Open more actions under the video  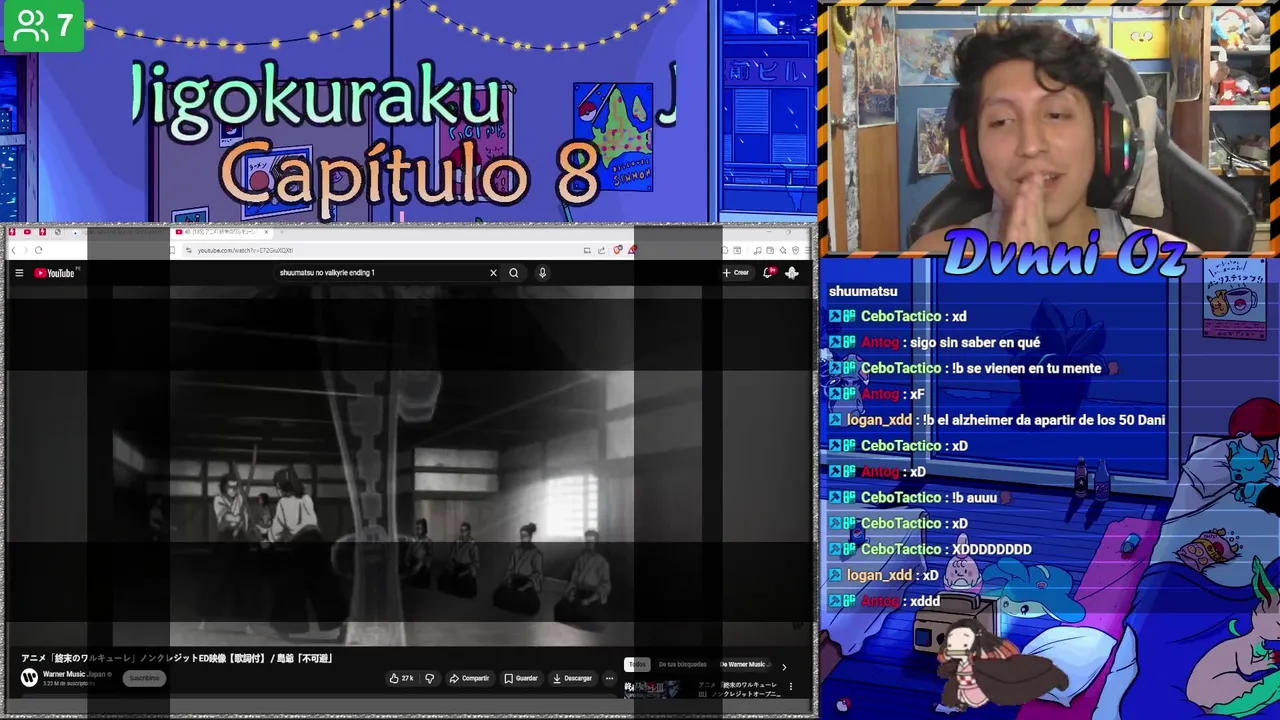click(x=609, y=678)
